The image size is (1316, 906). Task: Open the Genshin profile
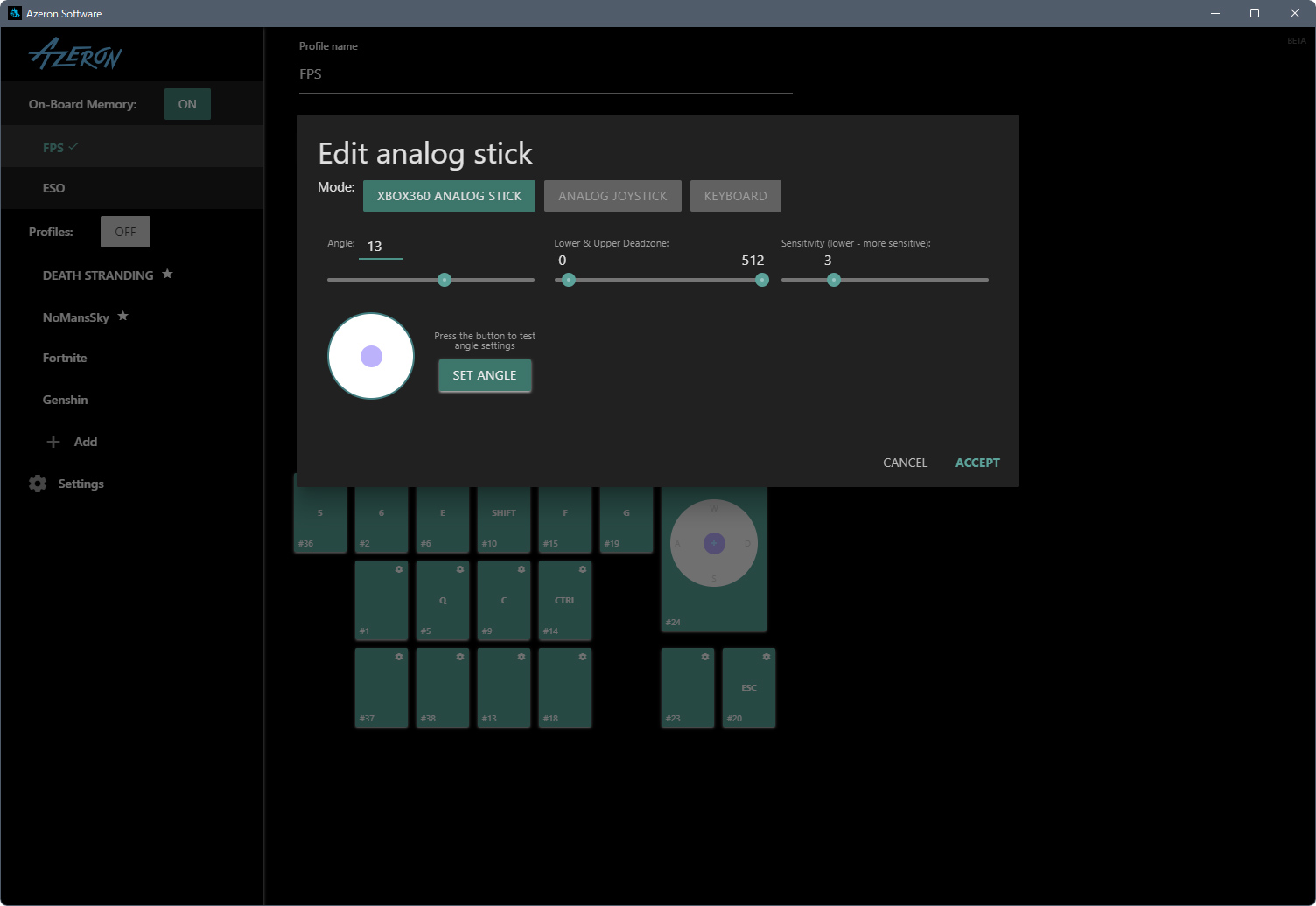(66, 400)
